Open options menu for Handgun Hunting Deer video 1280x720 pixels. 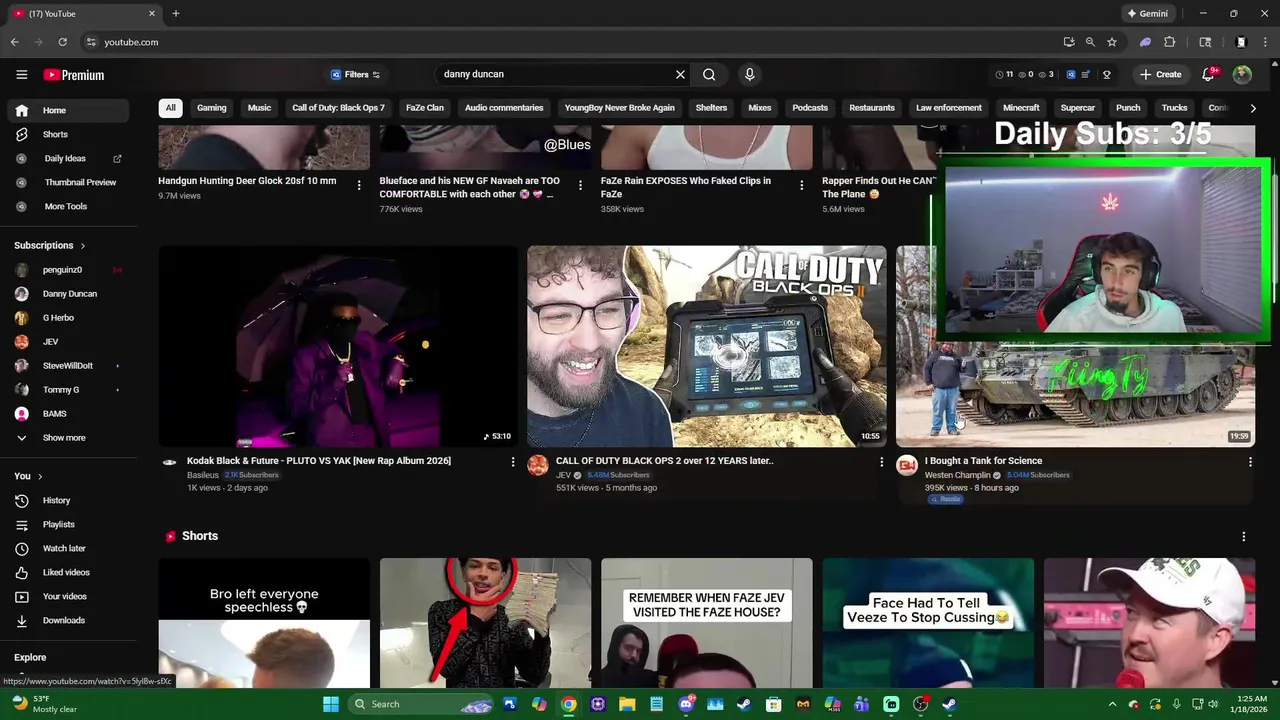tap(359, 185)
